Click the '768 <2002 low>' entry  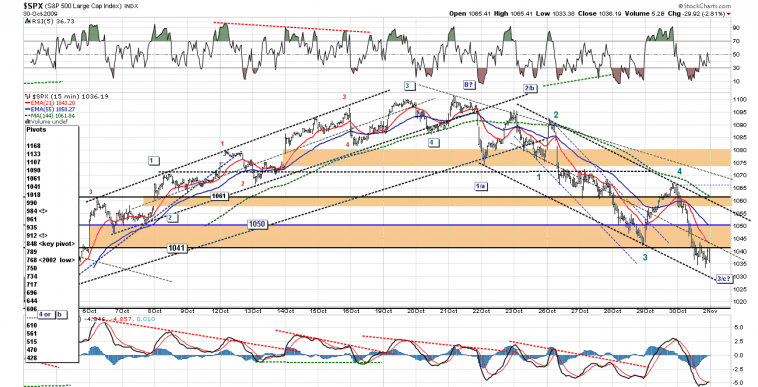coord(51,260)
